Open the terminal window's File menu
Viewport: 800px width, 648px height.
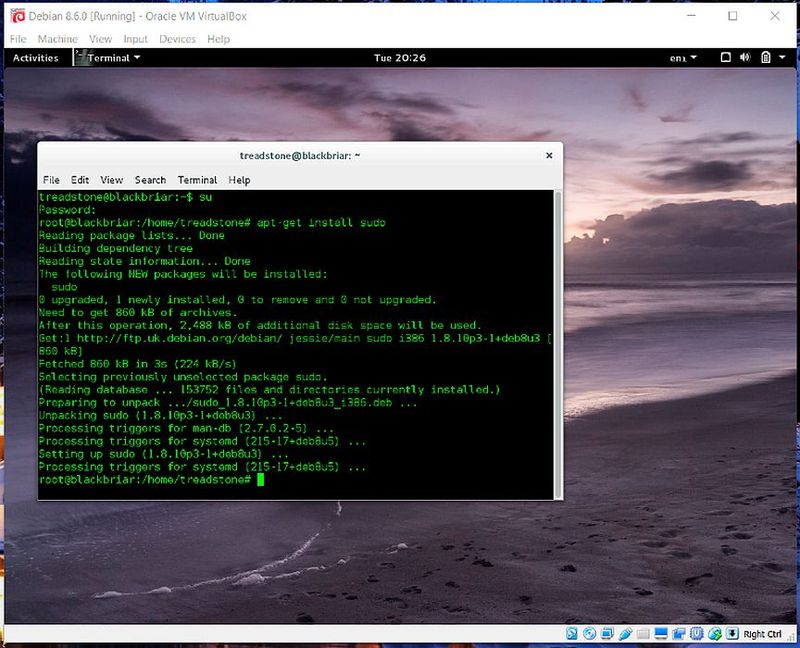pos(51,180)
